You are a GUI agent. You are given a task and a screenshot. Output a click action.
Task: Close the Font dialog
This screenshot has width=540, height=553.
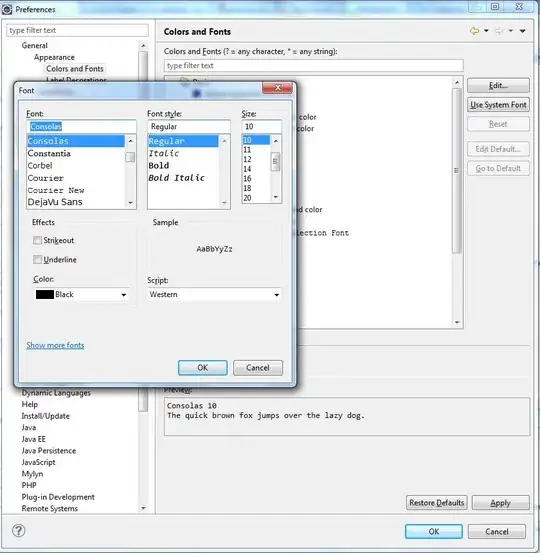[278, 88]
